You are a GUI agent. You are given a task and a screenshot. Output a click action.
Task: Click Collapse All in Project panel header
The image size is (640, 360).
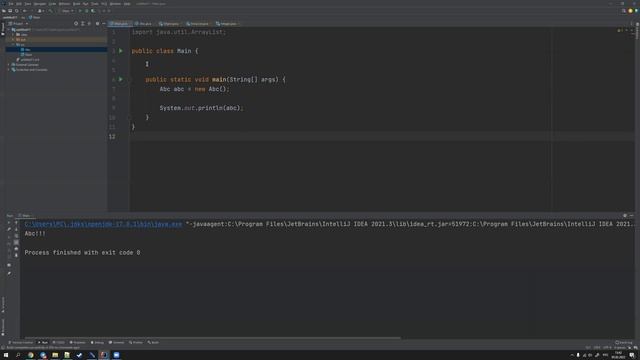pyautogui.click(x=89, y=24)
